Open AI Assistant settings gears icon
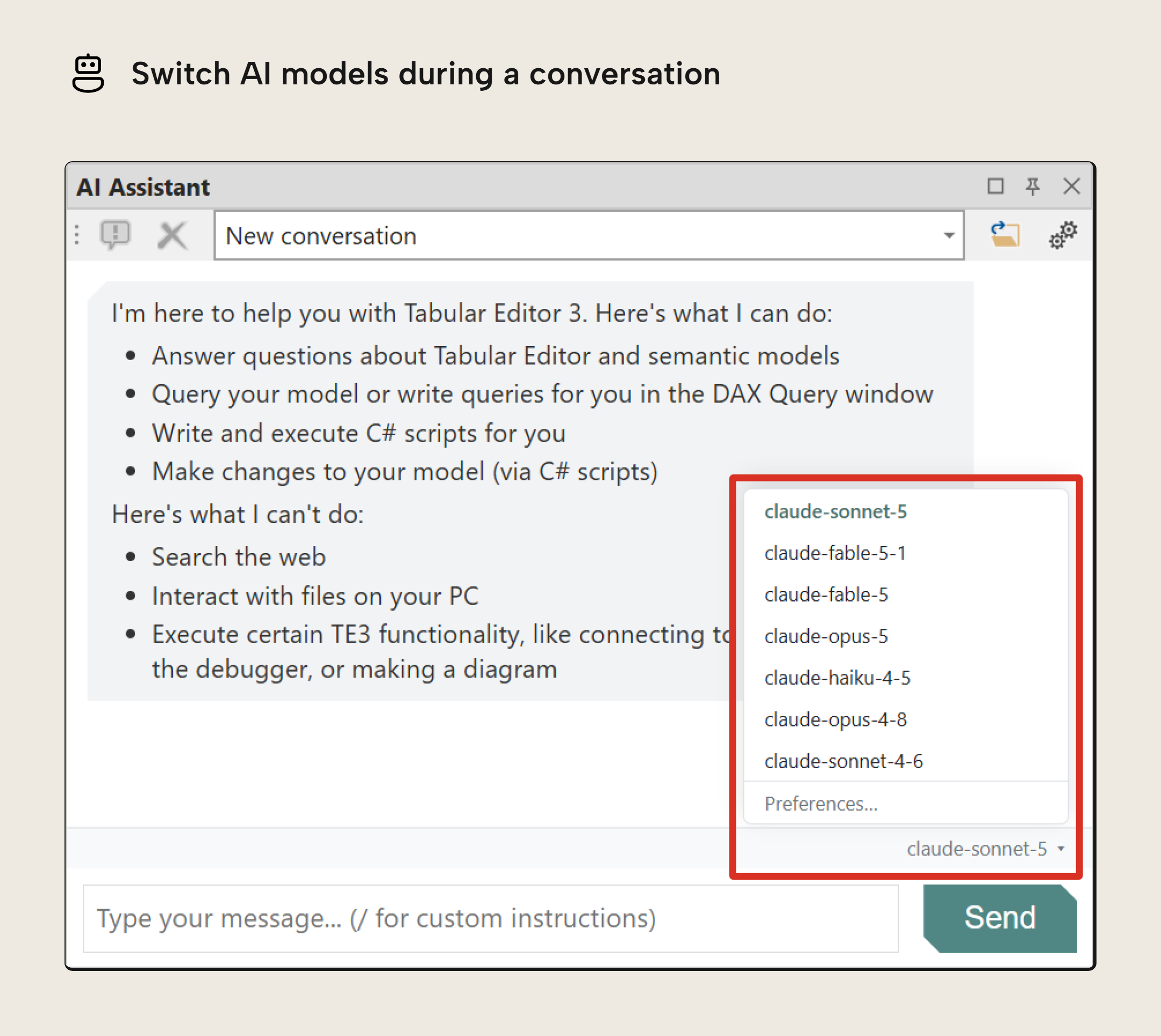 1063,235
